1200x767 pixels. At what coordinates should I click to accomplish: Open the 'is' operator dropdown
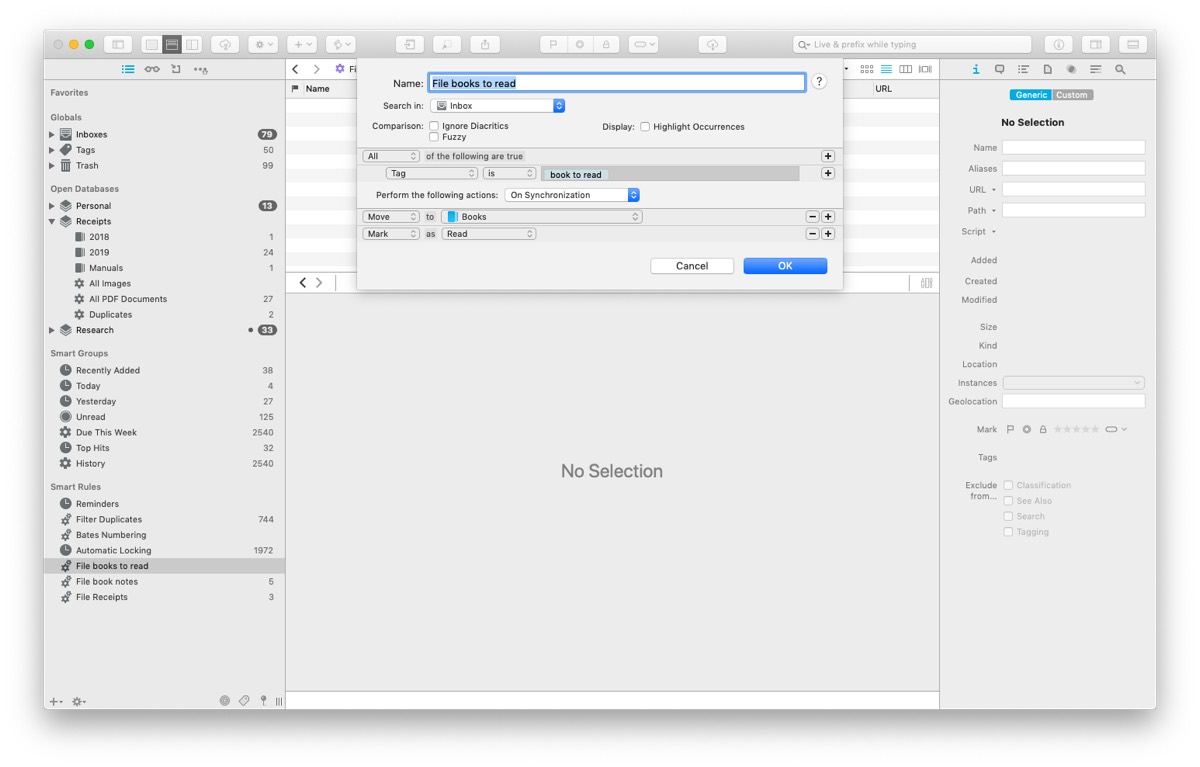(510, 173)
